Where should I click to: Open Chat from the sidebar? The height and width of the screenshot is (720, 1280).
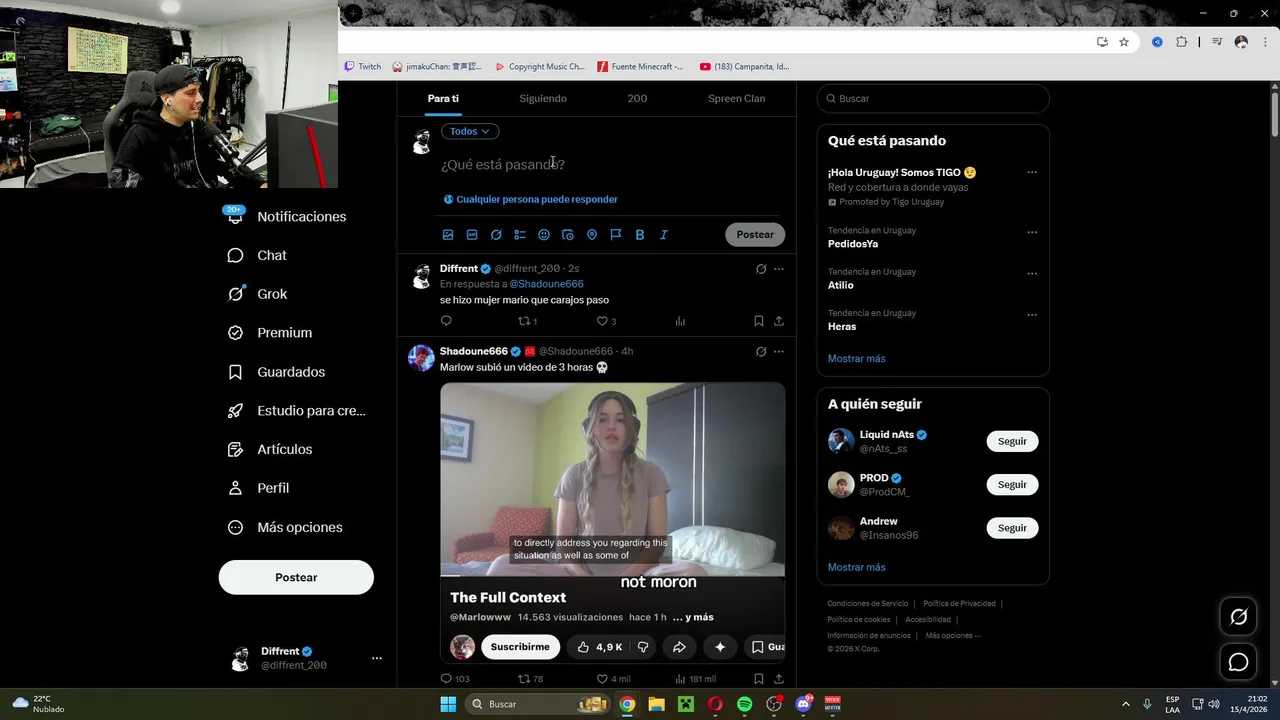pos(257,255)
